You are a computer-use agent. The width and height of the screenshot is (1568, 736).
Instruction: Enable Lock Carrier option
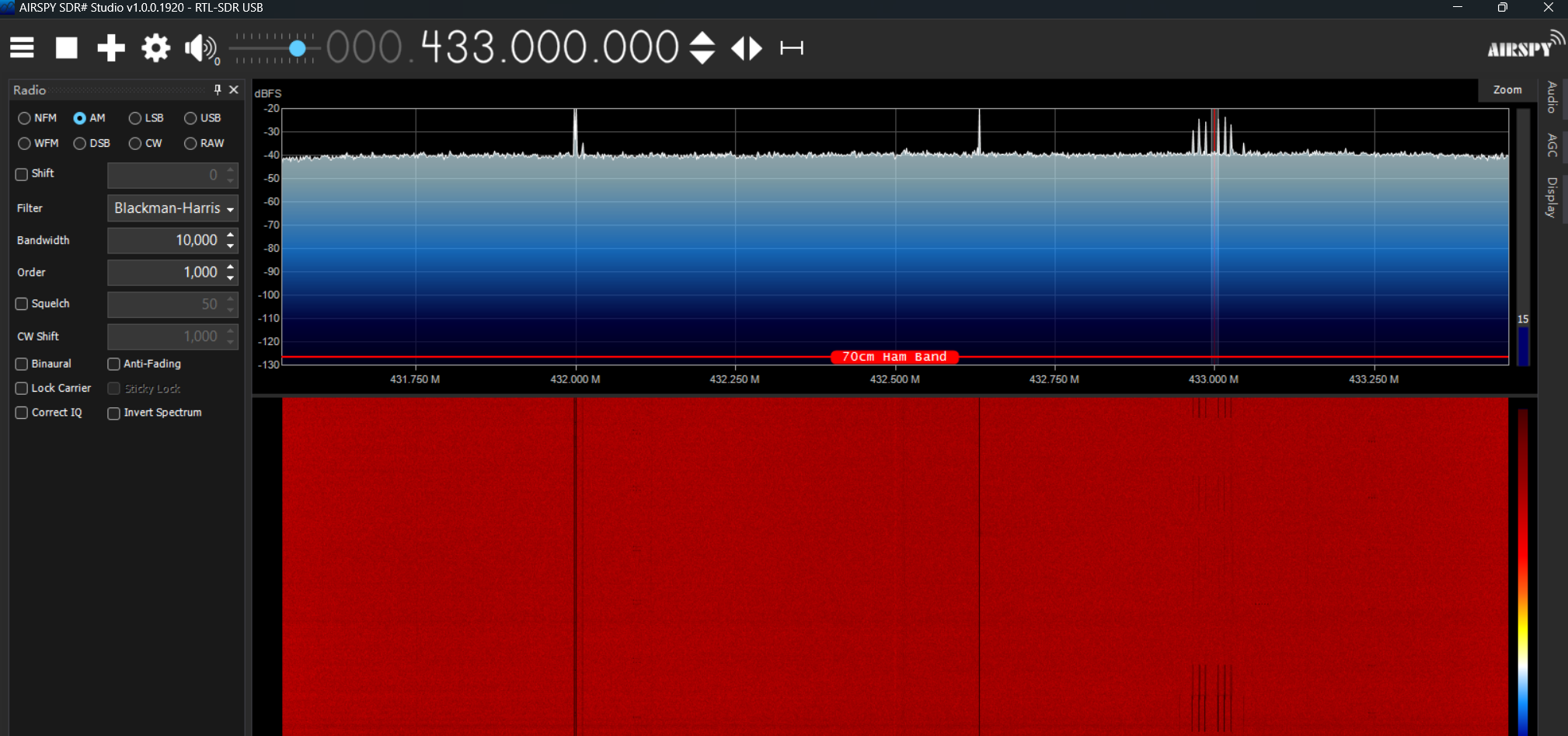tap(21, 388)
